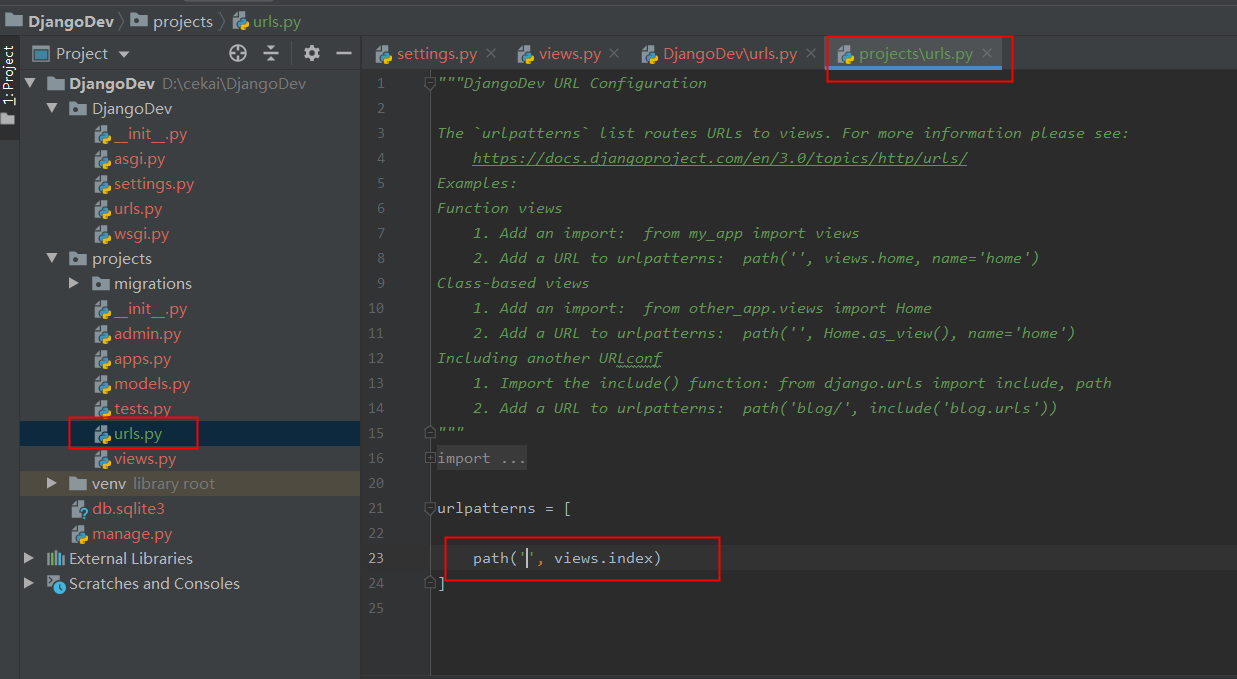This screenshot has height=679, width=1237.
Task: Place cursor on views.index in line 23
Action: tap(603, 558)
